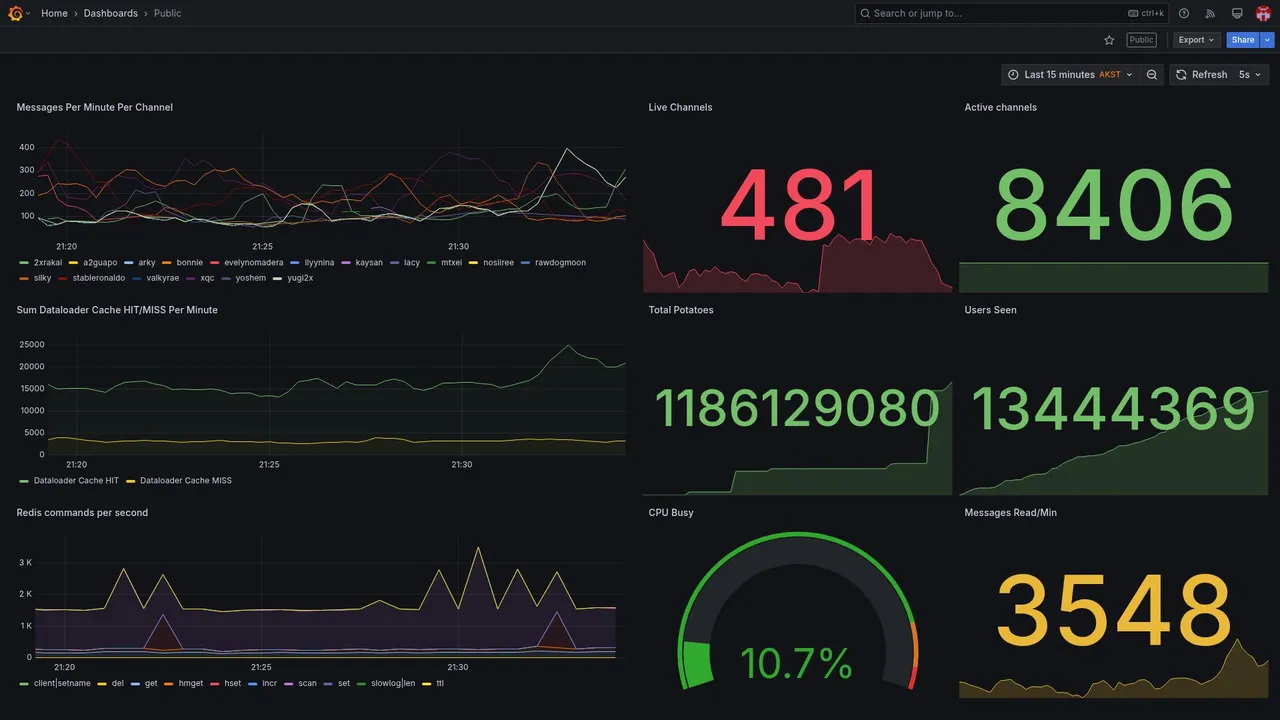Star this dashboard as favorite
Screen dimensions: 1280x720
click(1109, 40)
